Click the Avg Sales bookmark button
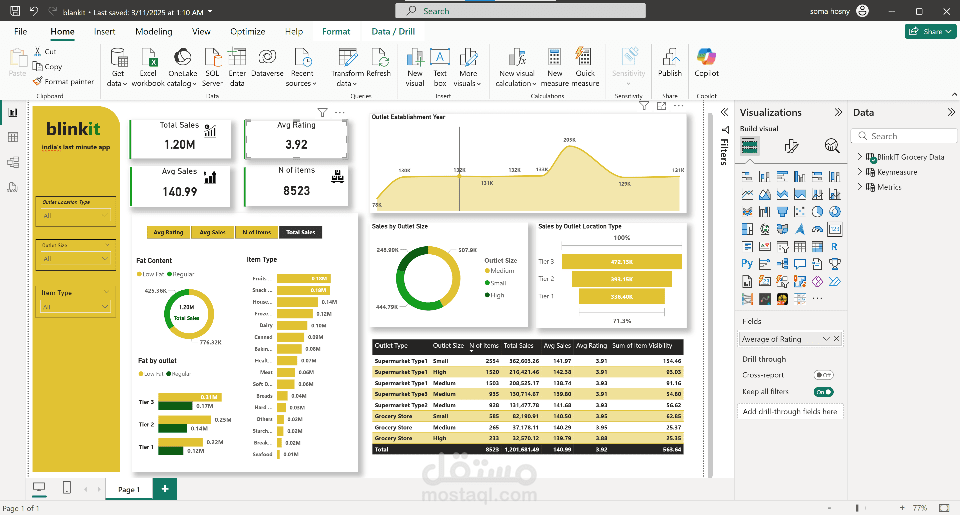 coord(212,232)
